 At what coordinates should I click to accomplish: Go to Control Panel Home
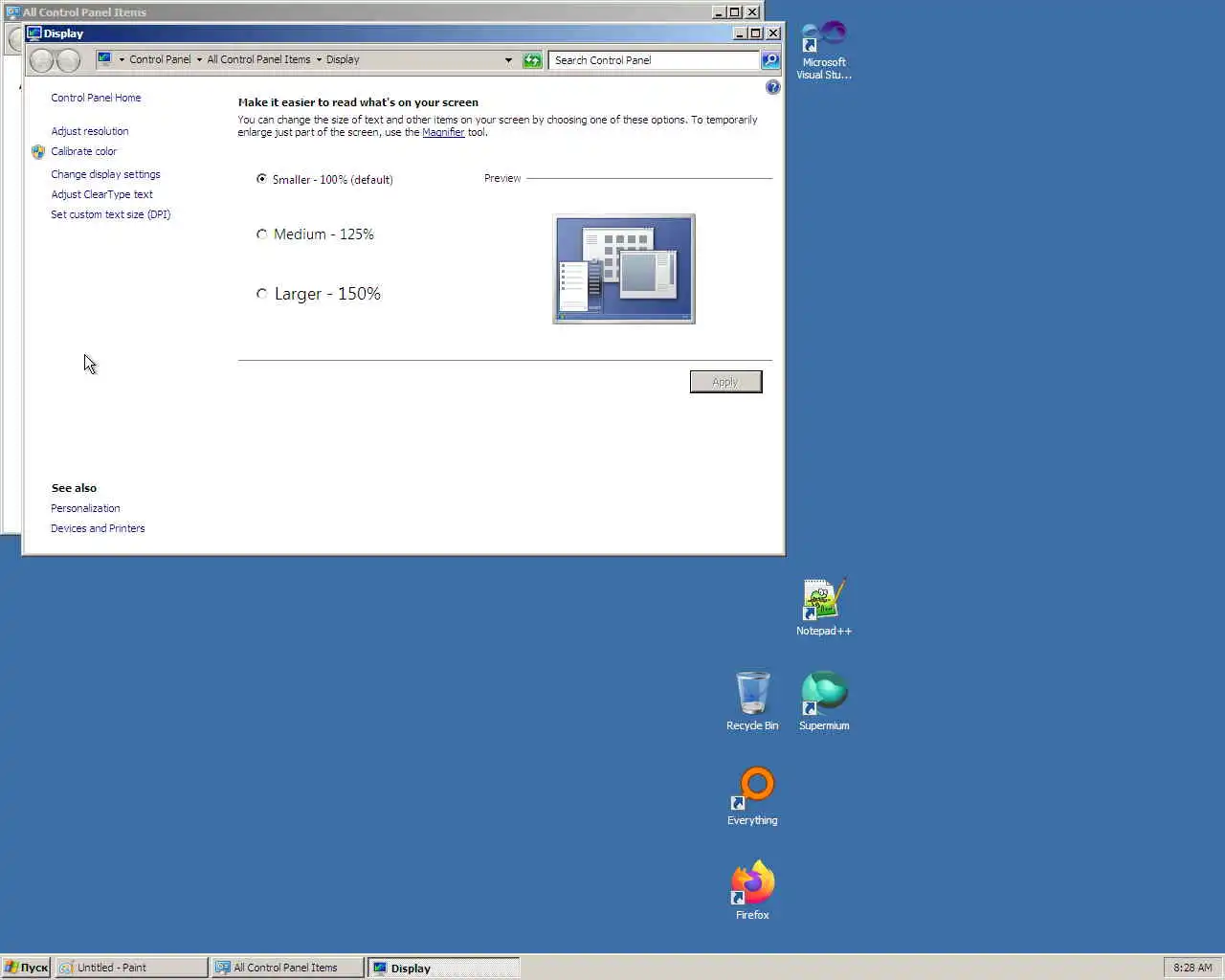[96, 98]
